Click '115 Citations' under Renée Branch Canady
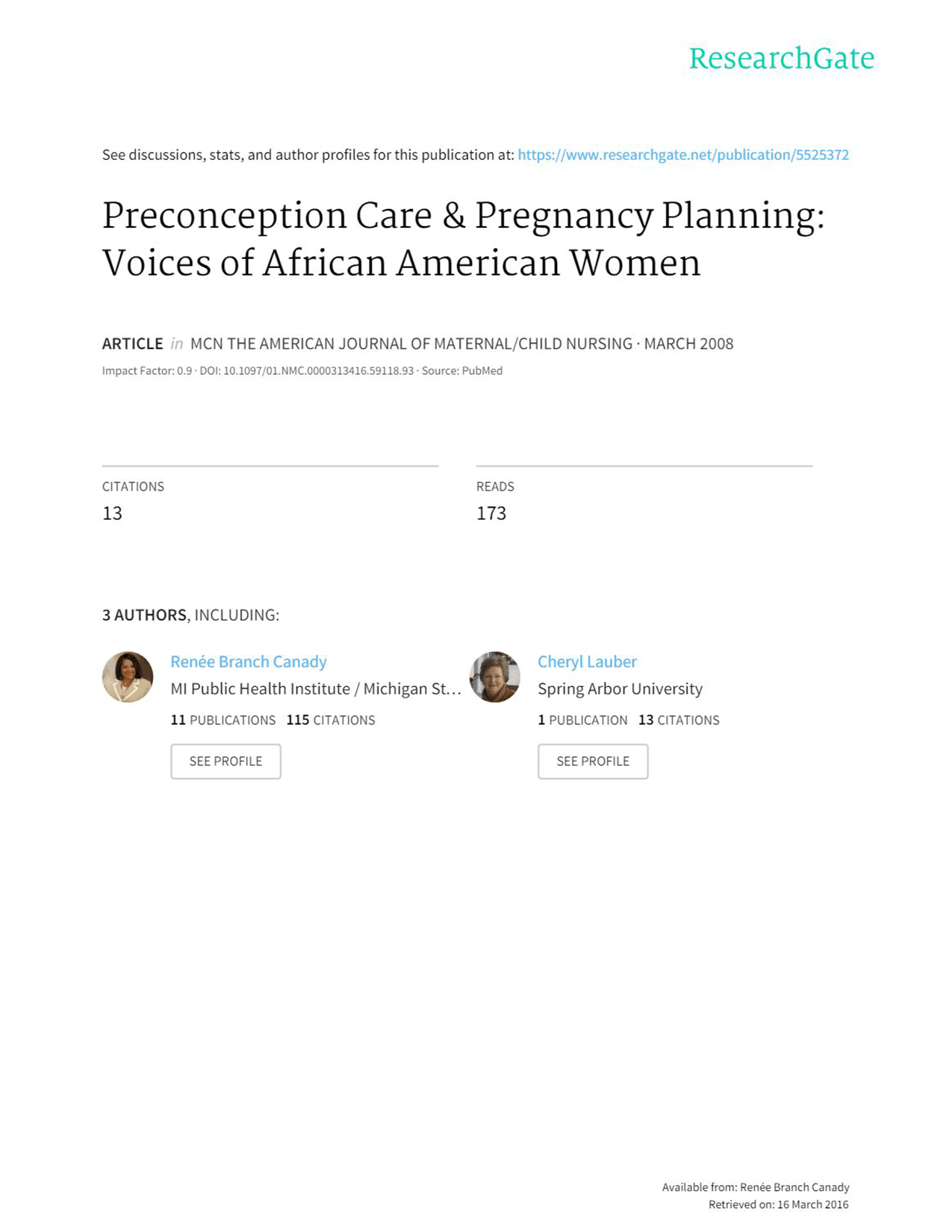Viewport: 952px width, 1232px height. click(331, 721)
